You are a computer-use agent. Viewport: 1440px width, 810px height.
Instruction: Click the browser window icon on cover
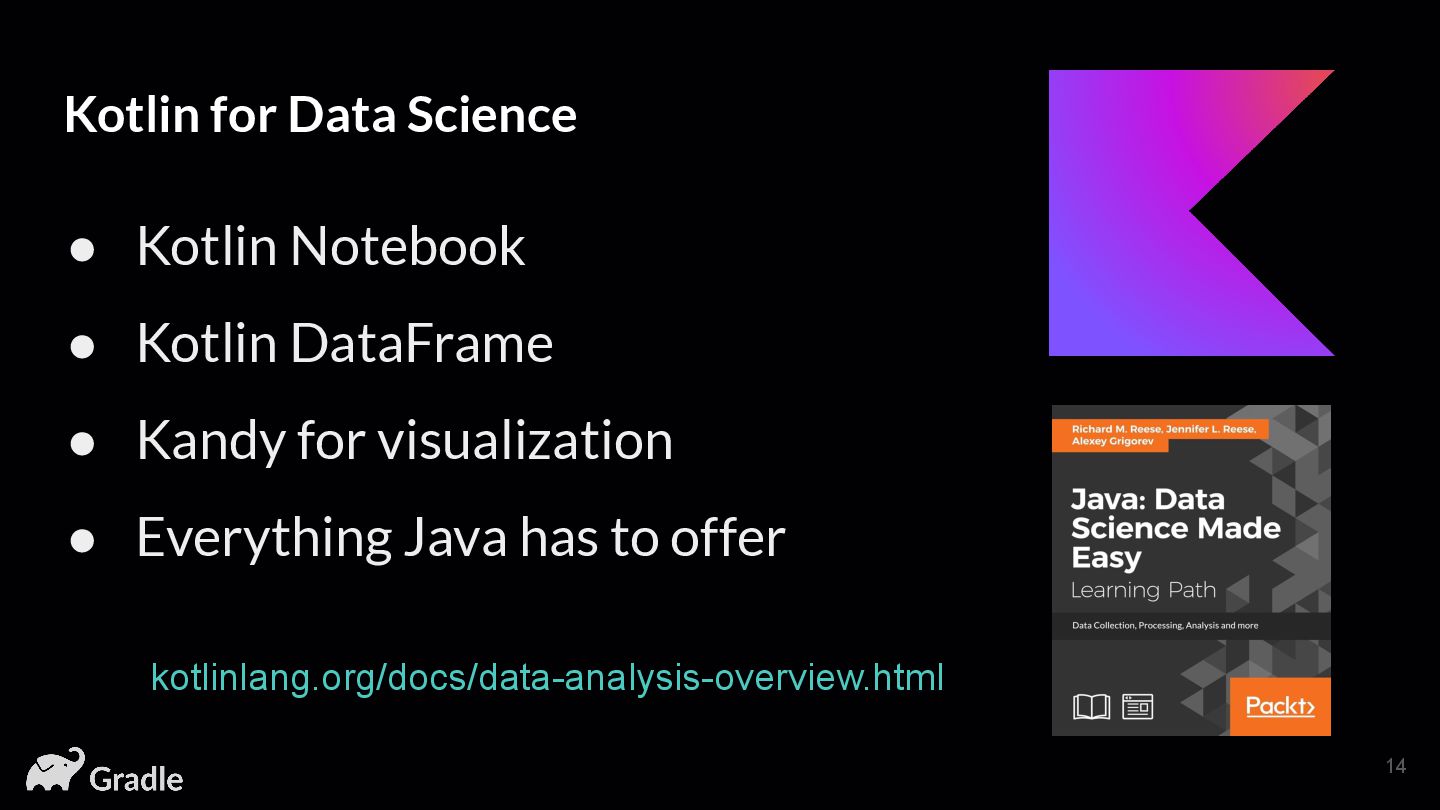[x=1138, y=707]
